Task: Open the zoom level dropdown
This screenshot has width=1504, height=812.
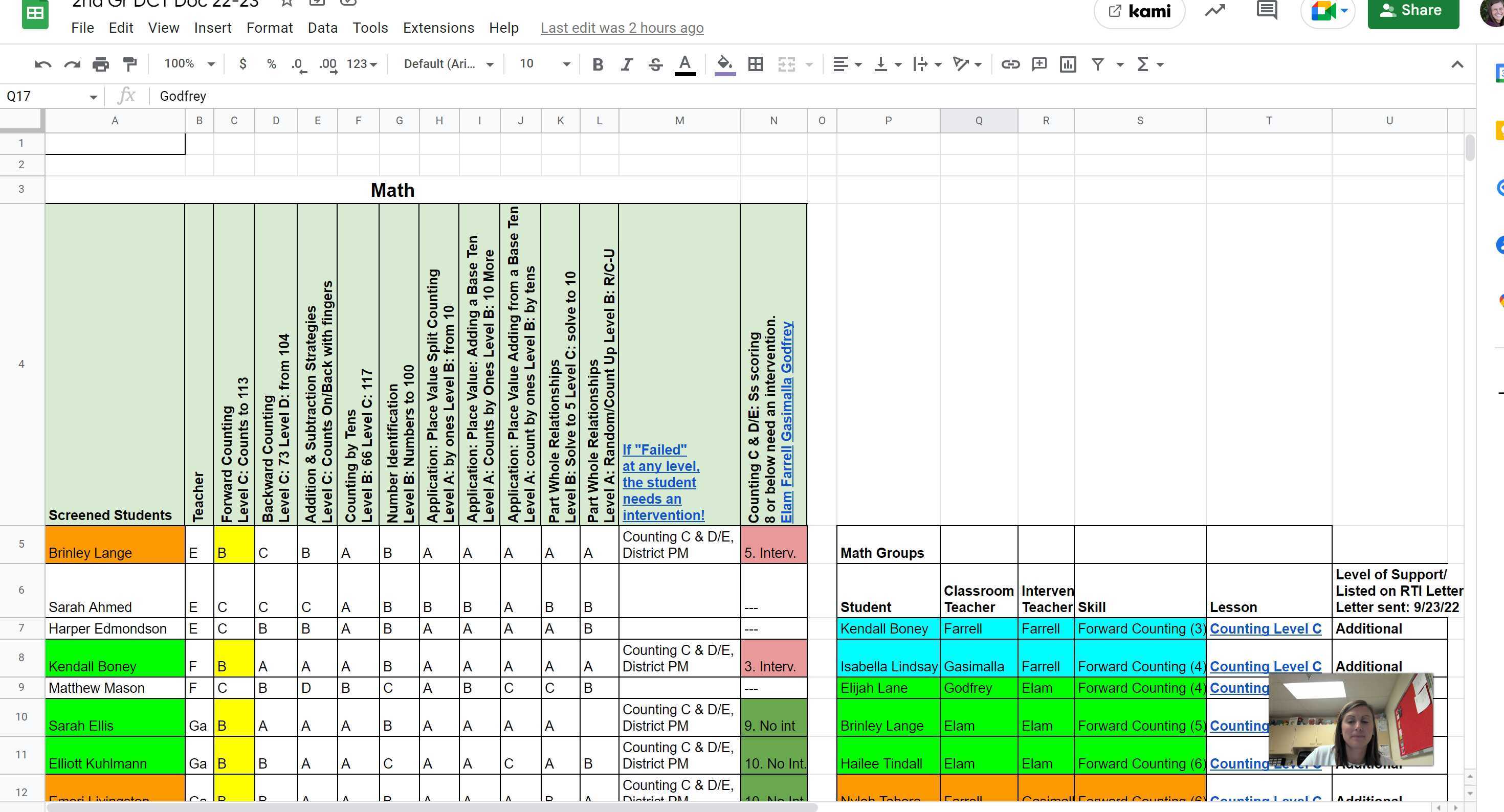Action: coord(189,63)
